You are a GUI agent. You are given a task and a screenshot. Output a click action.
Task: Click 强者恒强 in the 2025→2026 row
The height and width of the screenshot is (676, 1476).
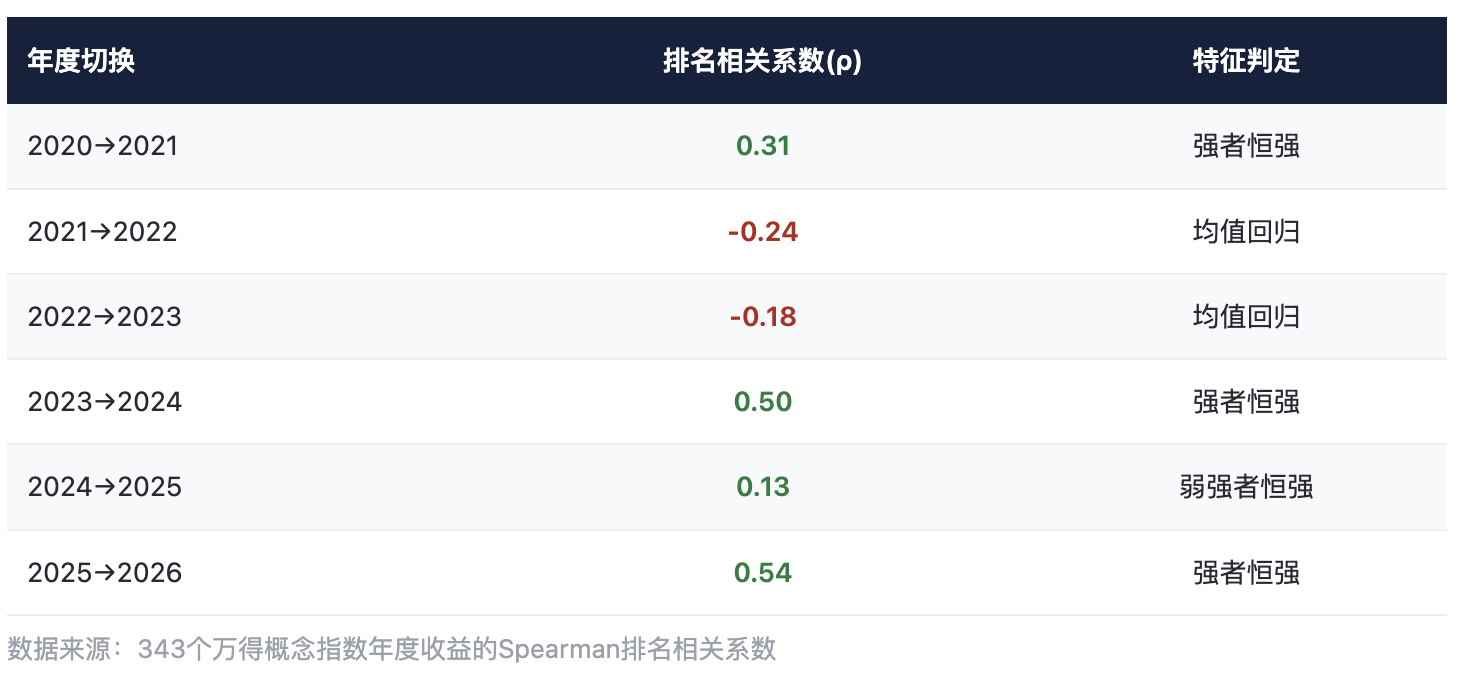pos(1246,573)
